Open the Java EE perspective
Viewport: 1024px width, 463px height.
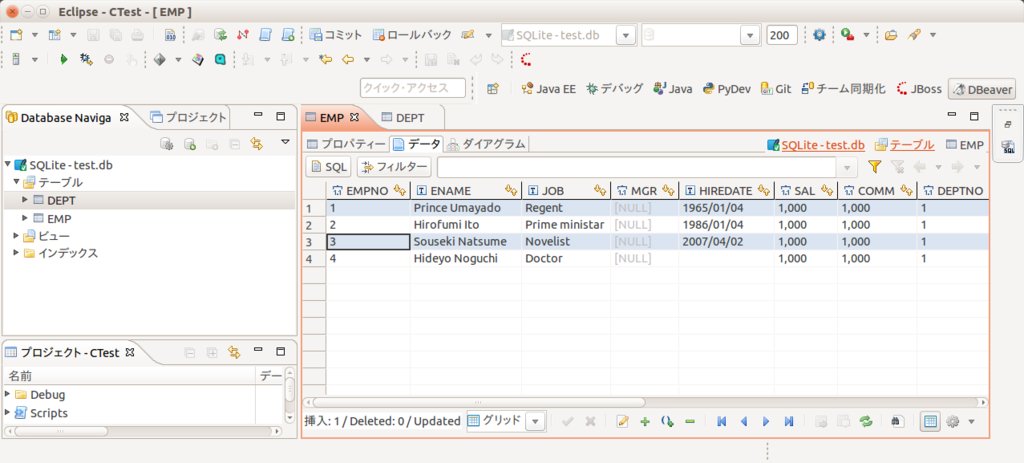click(x=549, y=89)
